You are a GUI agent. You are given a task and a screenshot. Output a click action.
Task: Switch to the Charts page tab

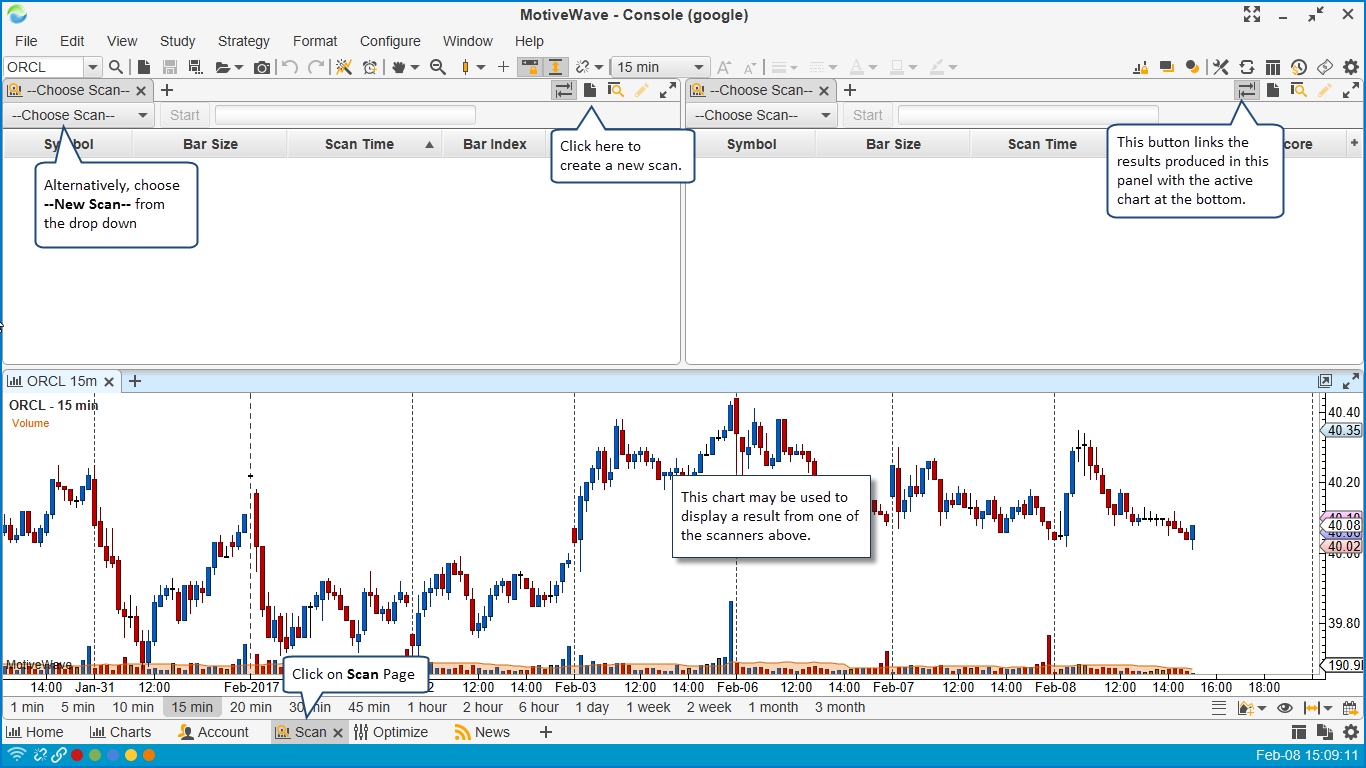pyautogui.click(x=120, y=732)
